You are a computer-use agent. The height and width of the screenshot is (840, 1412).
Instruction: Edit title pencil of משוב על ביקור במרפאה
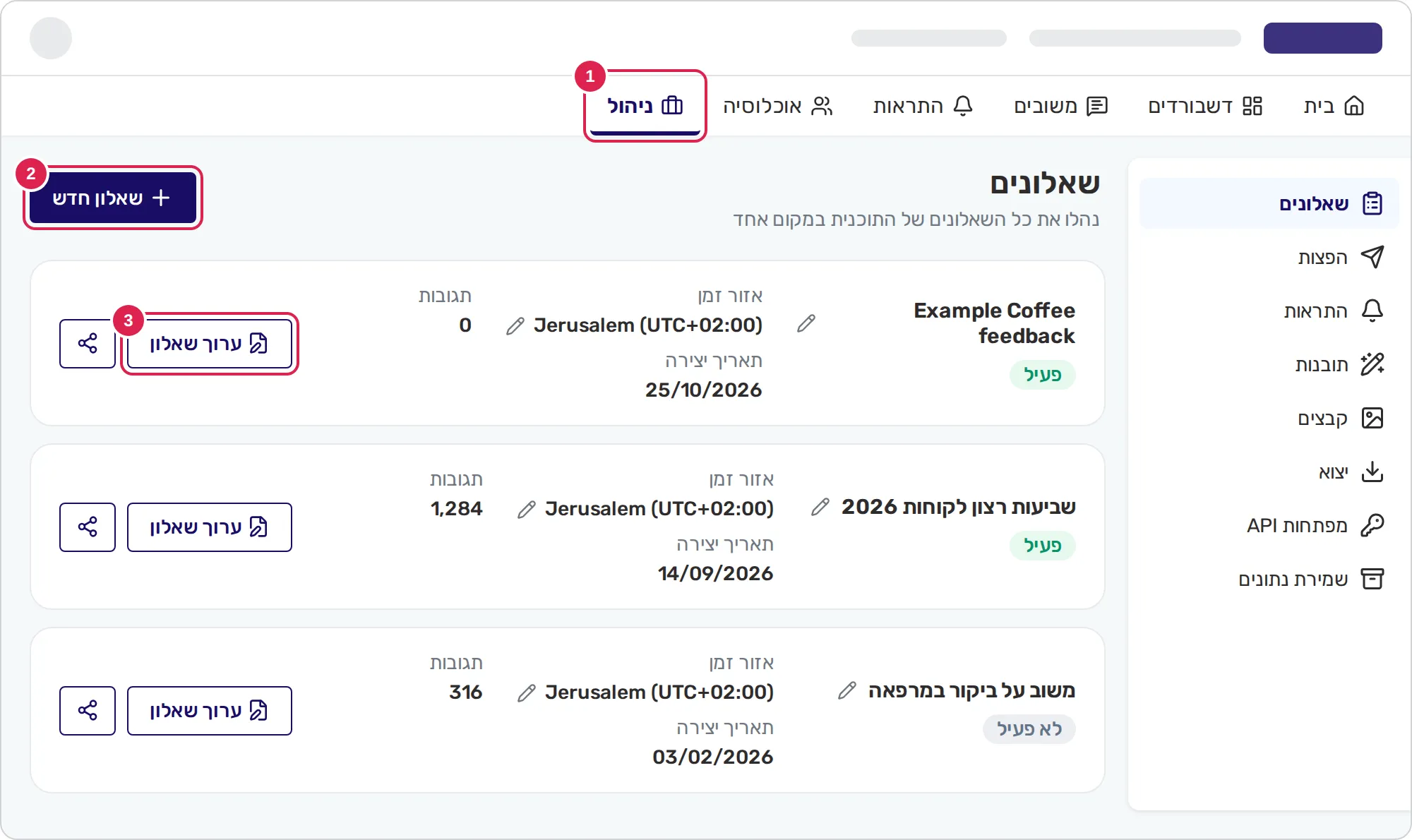click(x=847, y=690)
